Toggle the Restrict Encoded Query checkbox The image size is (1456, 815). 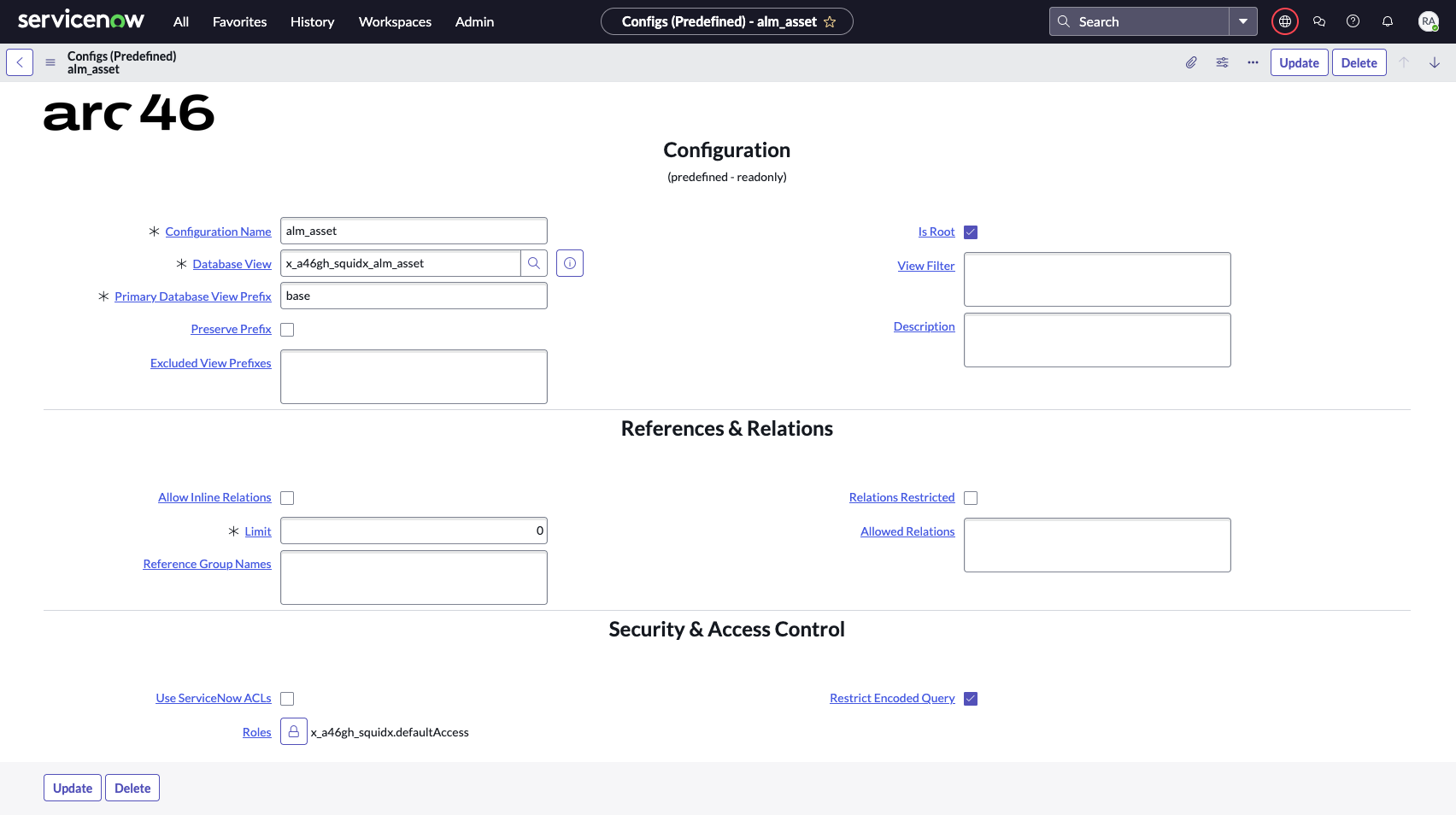click(x=971, y=699)
